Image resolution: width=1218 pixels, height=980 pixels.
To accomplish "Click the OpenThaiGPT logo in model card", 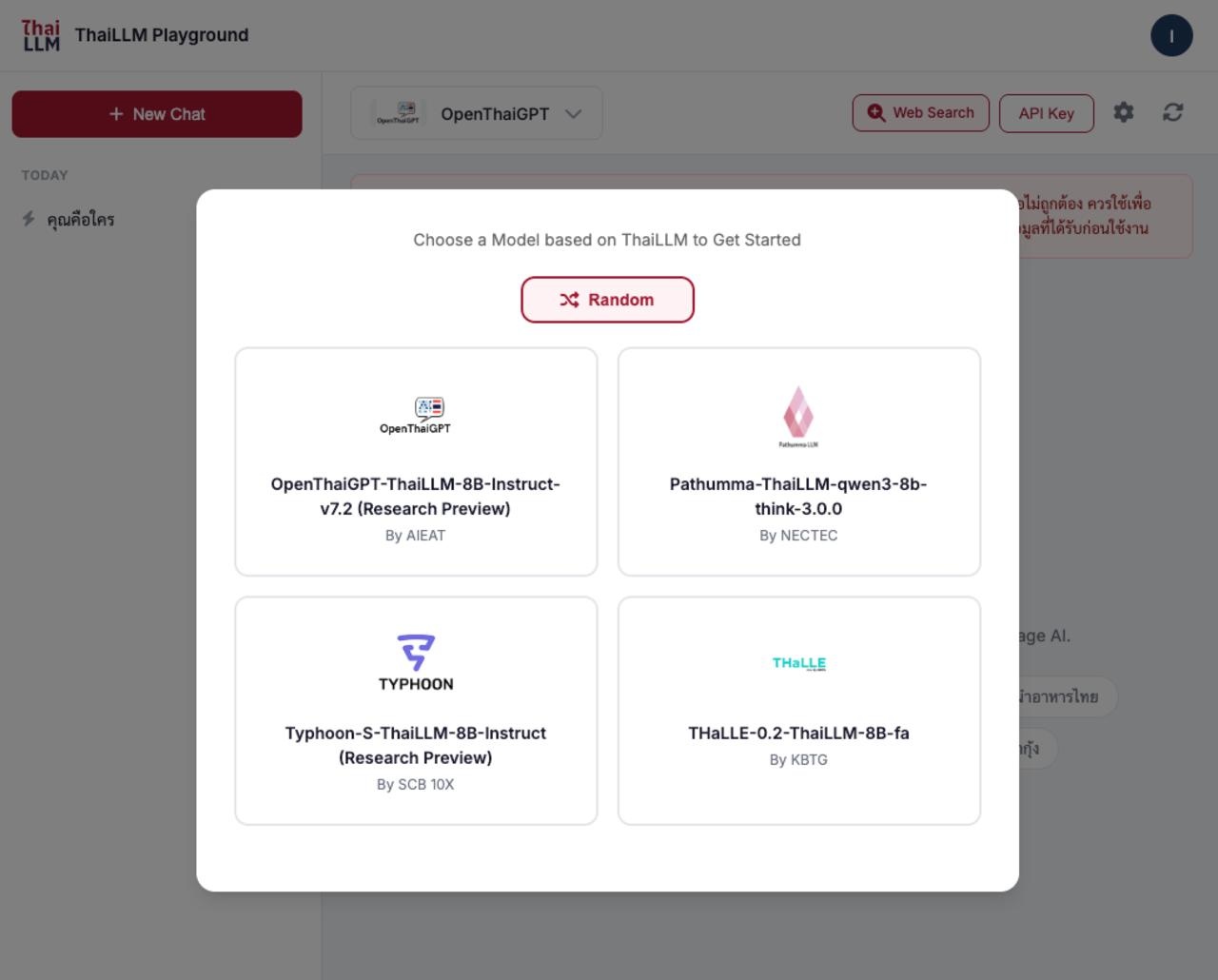I will (416, 416).
